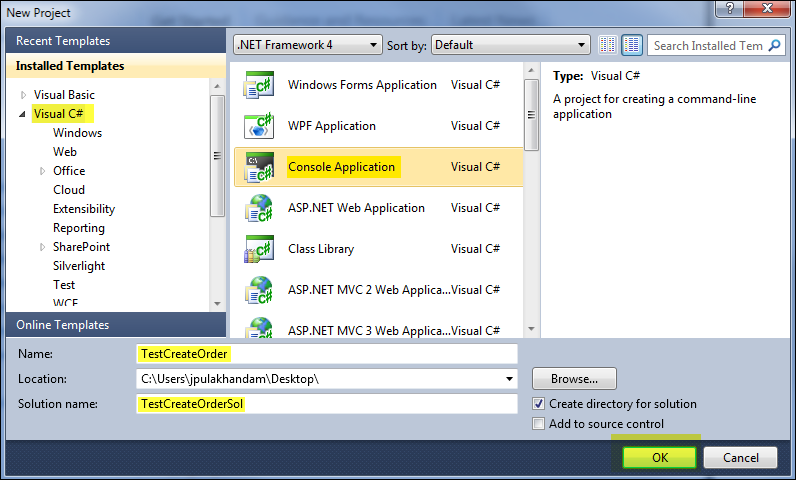Click the 'WPF Application' template name
The image size is (796, 480).
coord(331,126)
